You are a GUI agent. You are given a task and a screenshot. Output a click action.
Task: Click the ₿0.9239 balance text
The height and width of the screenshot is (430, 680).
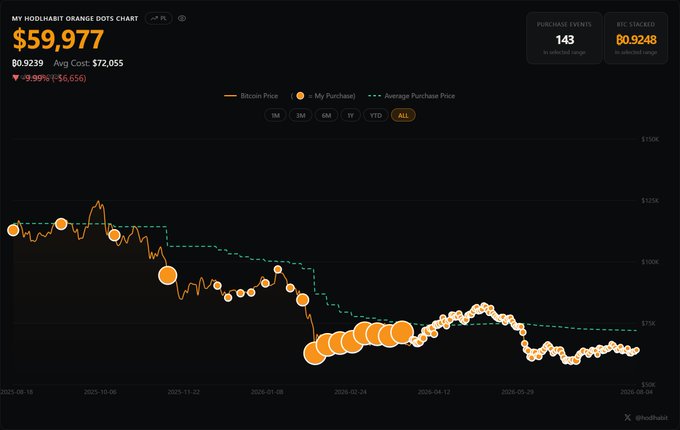28,63
